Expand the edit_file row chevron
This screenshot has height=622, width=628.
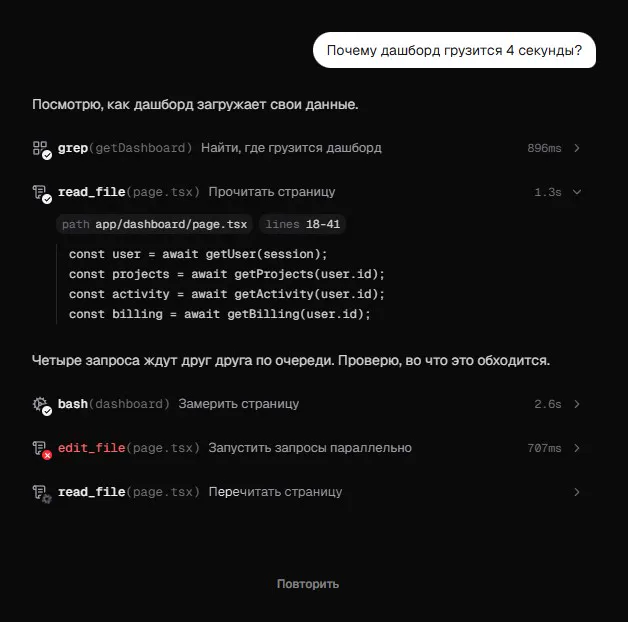tap(577, 448)
